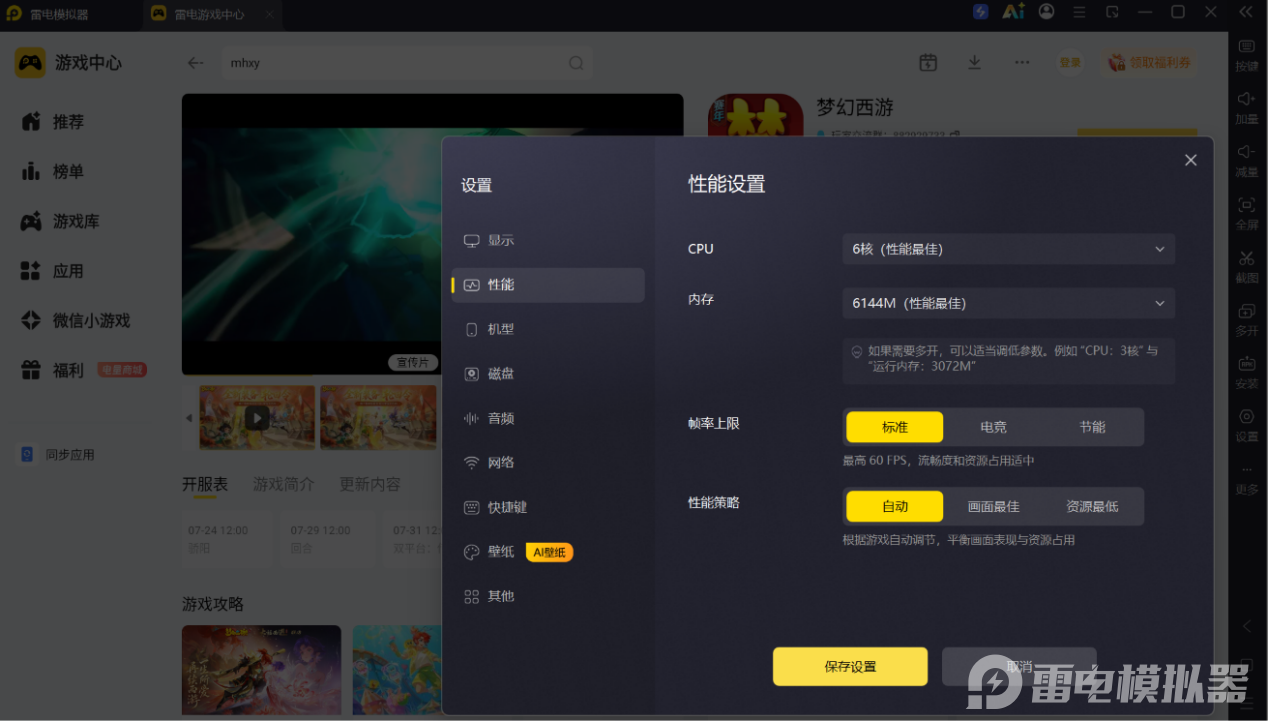Open 推荐 in game center sidebar

click(x=67, y=122)
